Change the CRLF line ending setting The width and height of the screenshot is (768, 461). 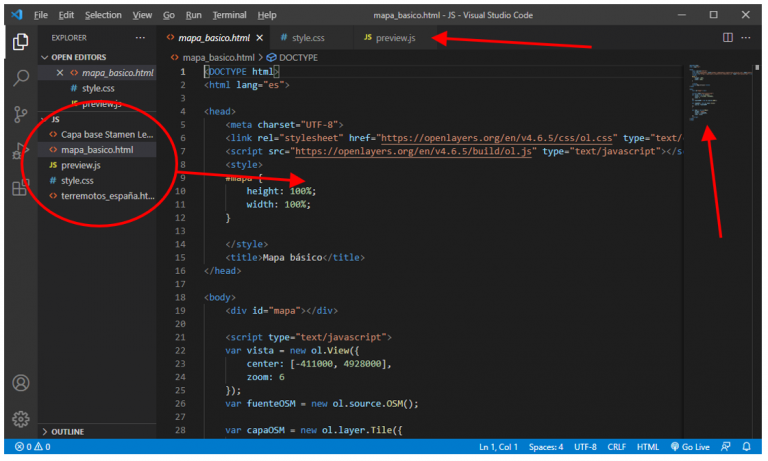click(x=615, y=447)
